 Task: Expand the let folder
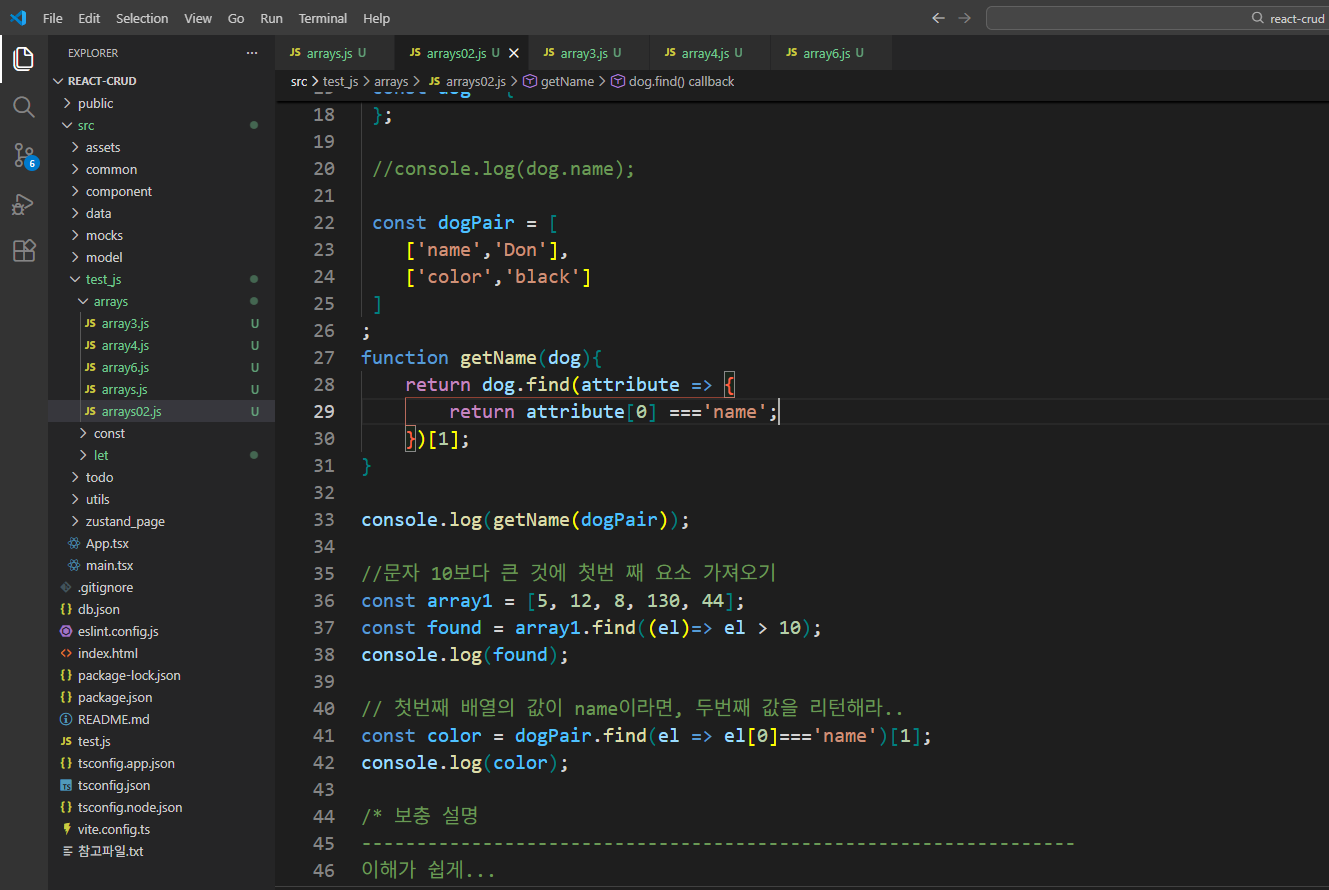(x=83, y=455)
